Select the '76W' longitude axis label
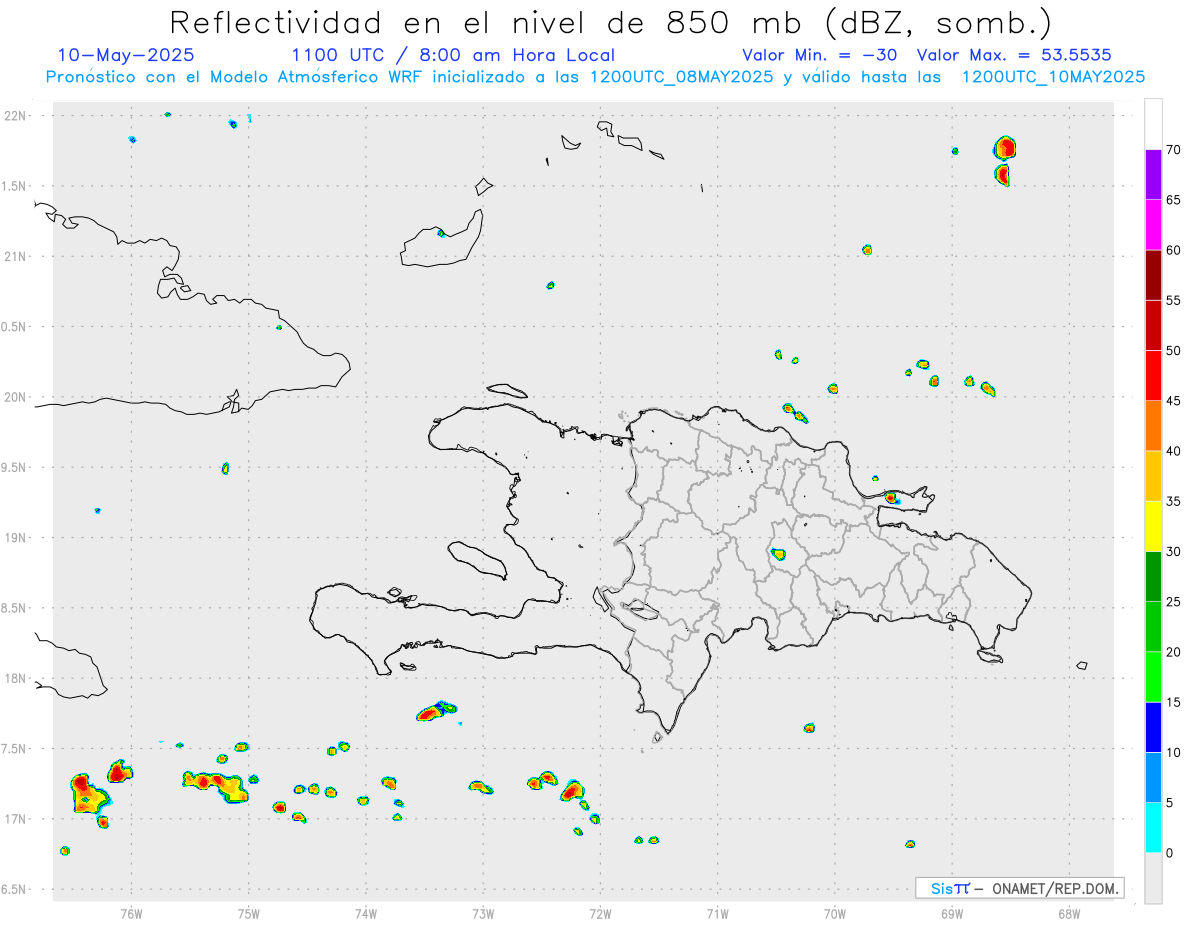This screenshot has width=1200, height=927. tap(131, 912)
